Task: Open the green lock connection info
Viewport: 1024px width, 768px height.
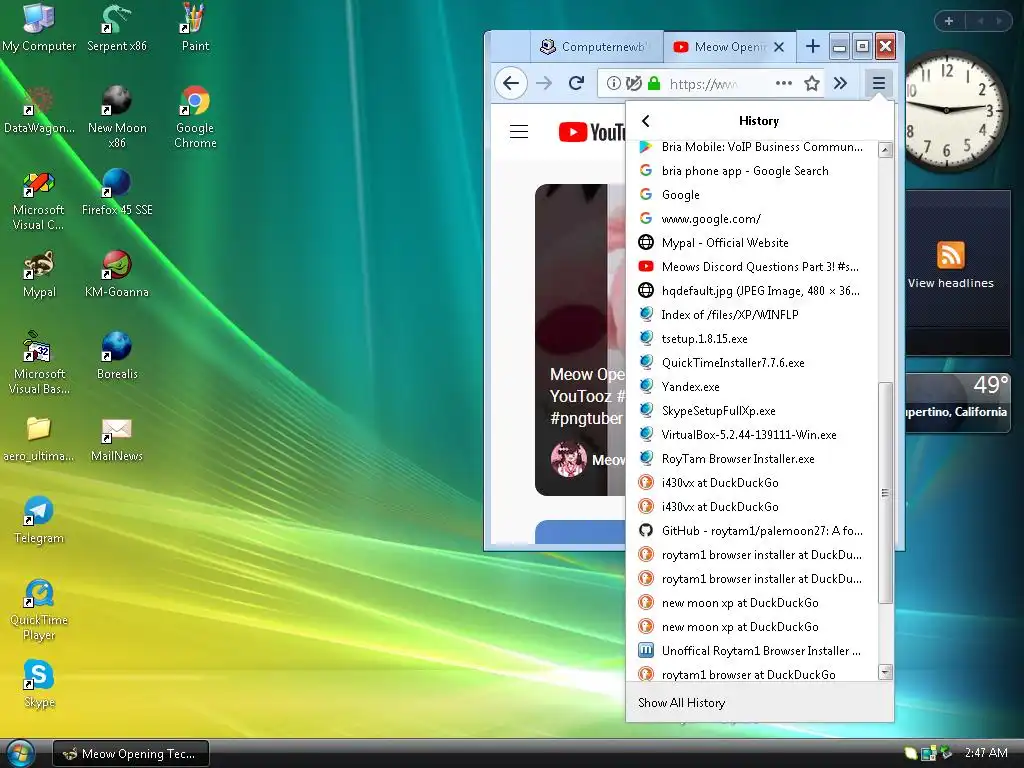Action: 654,83
